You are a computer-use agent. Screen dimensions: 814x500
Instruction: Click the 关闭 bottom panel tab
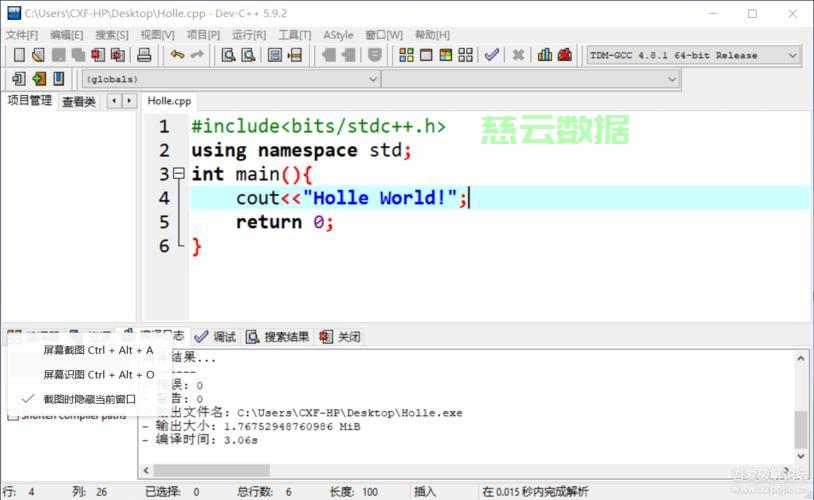click(340, 337)
